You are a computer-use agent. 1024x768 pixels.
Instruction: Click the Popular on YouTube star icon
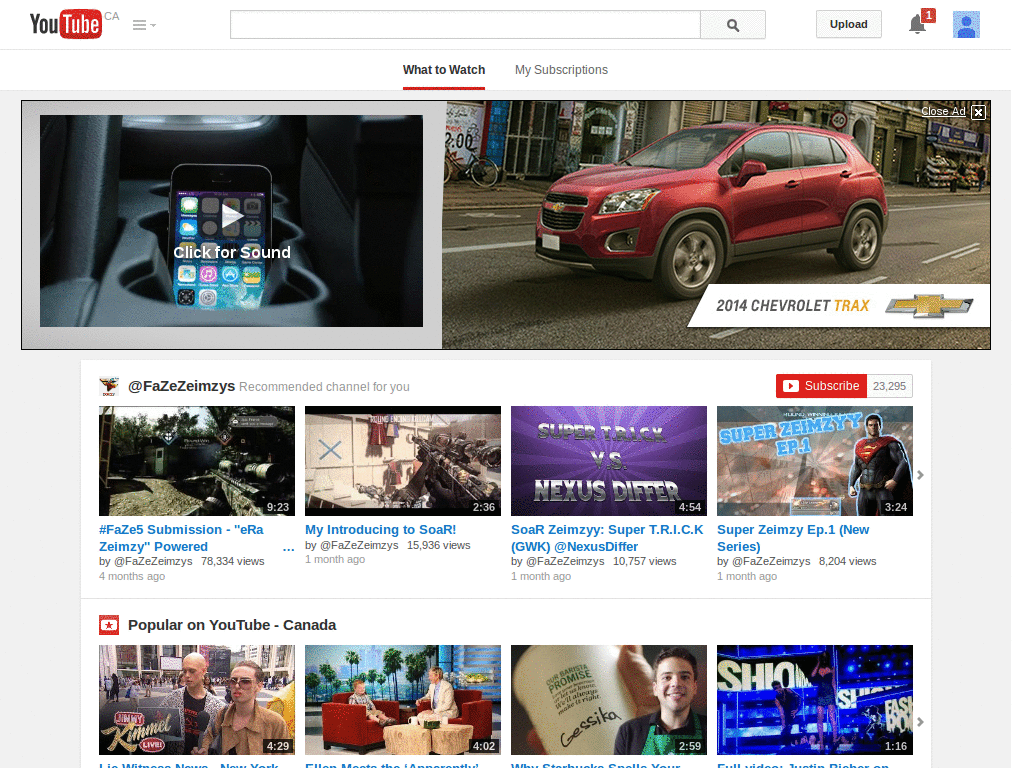(109, 625)
